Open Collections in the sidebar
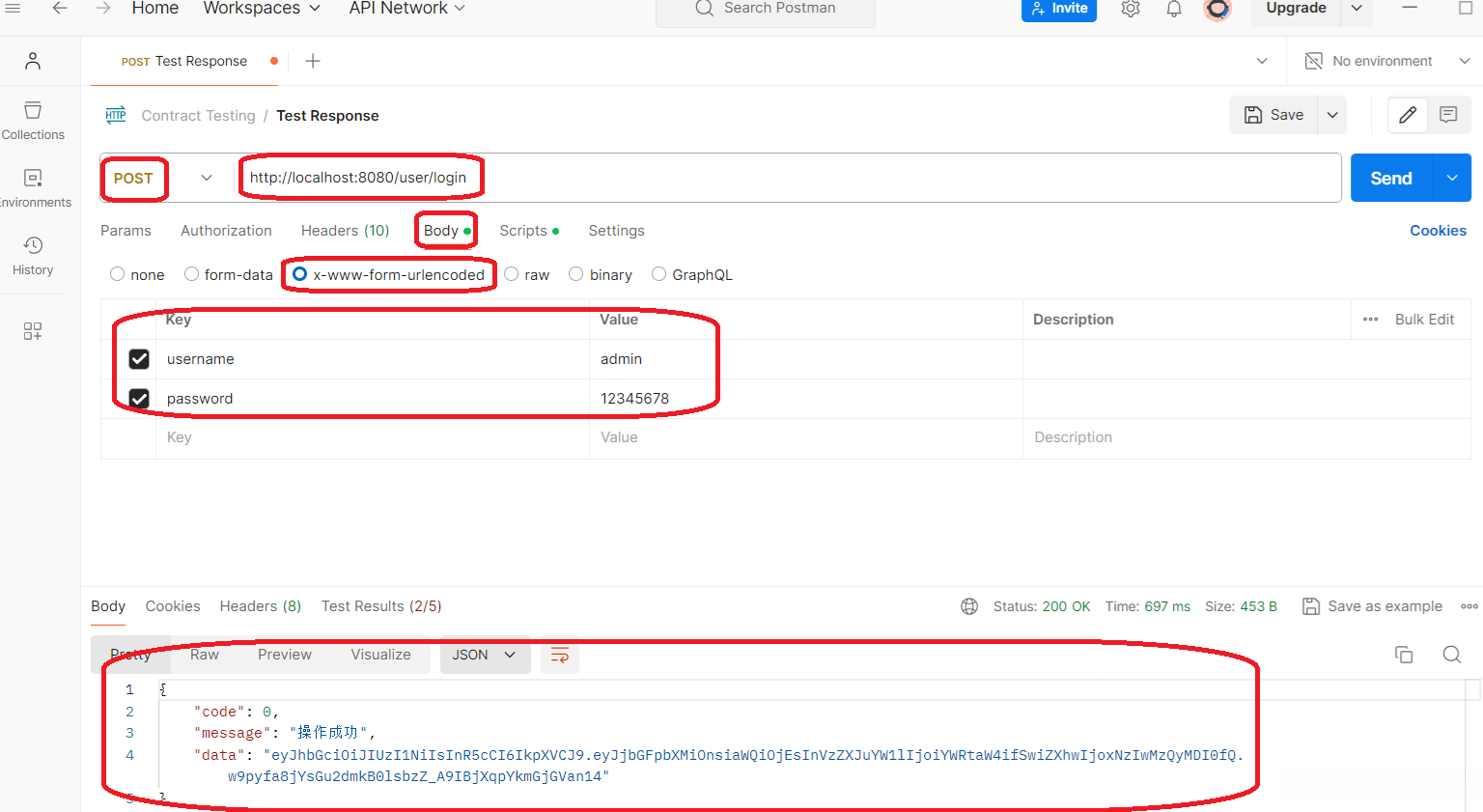 click(33, 121)
